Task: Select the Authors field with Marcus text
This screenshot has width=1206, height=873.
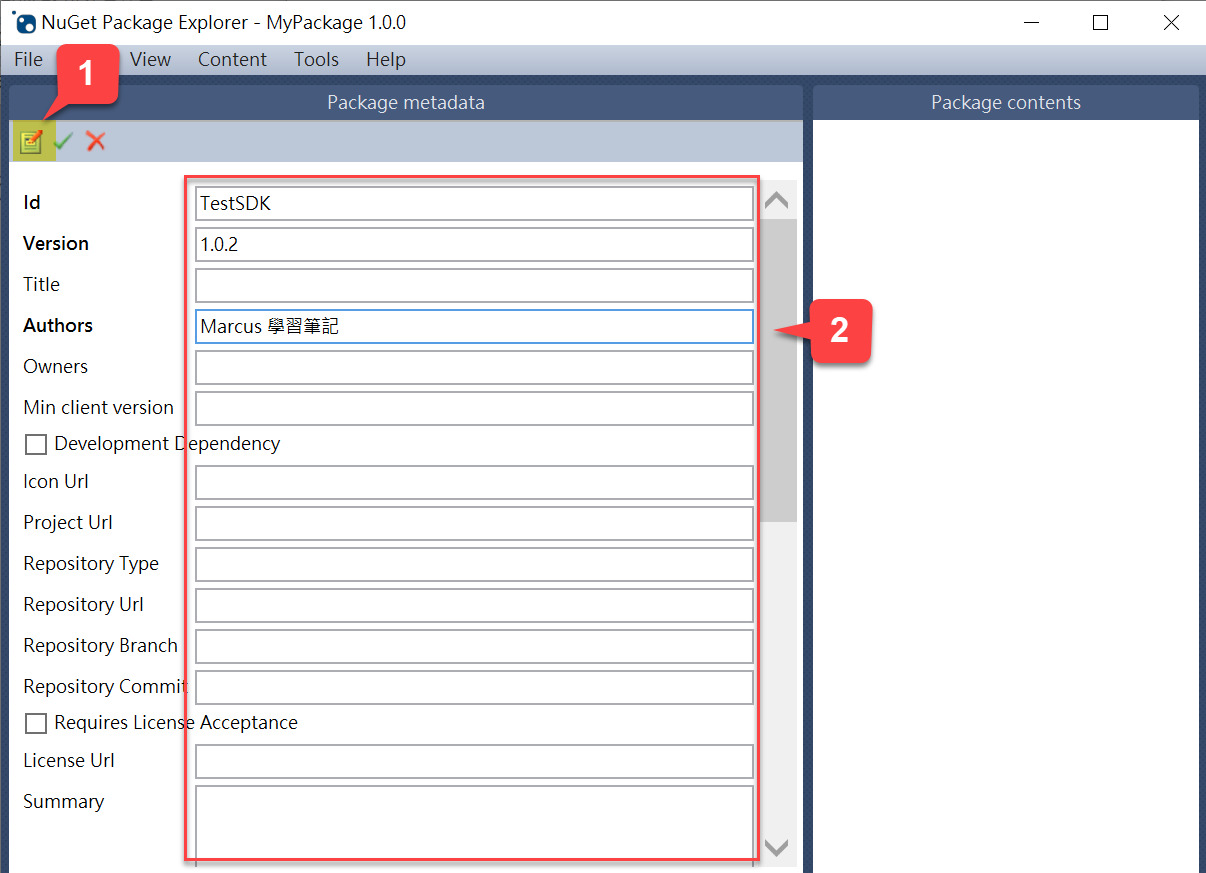Action: pyautogui.click(x=473, y=326)
